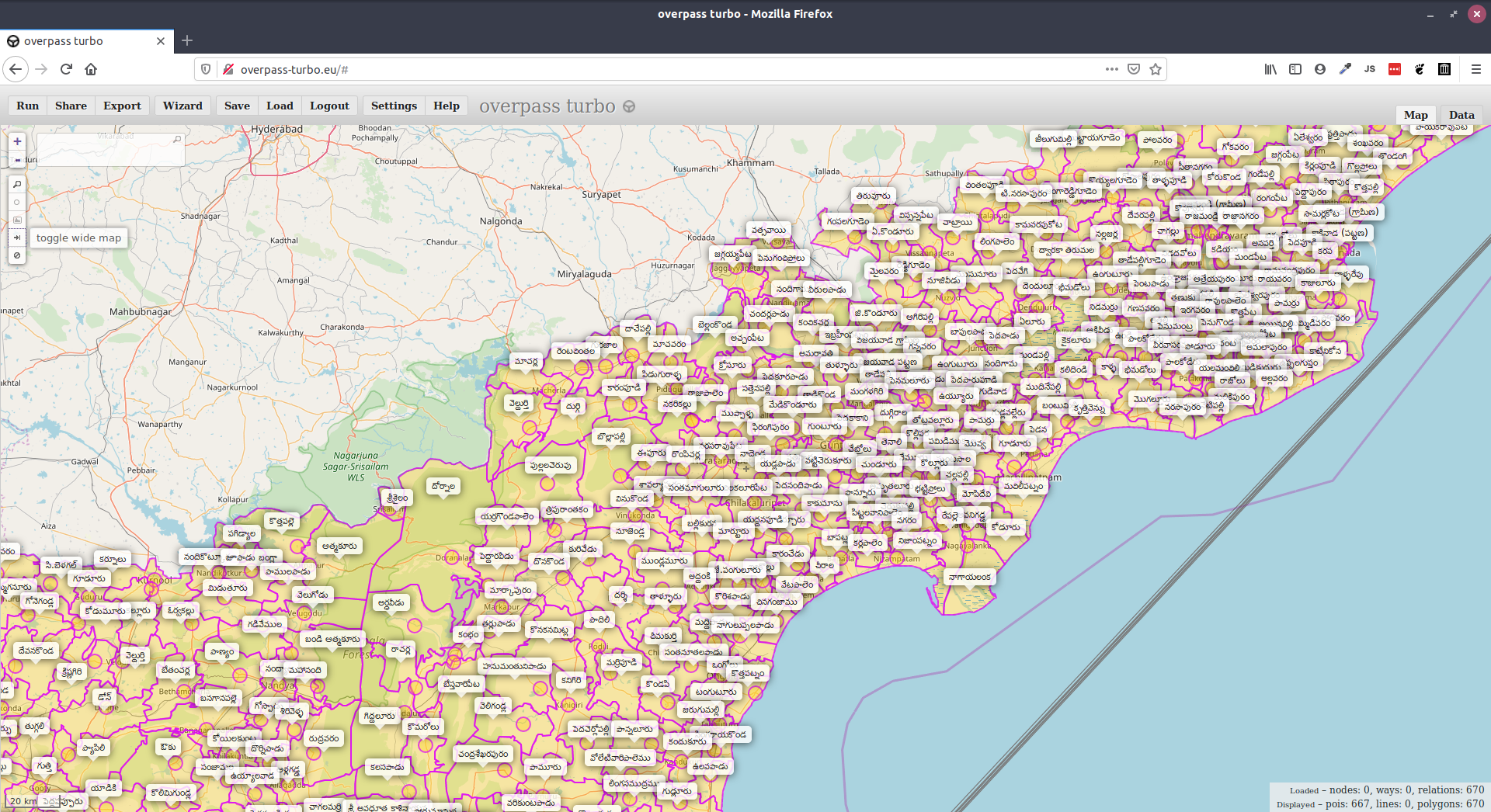
Task: Open the Help dialog
Action: point(447,106)
